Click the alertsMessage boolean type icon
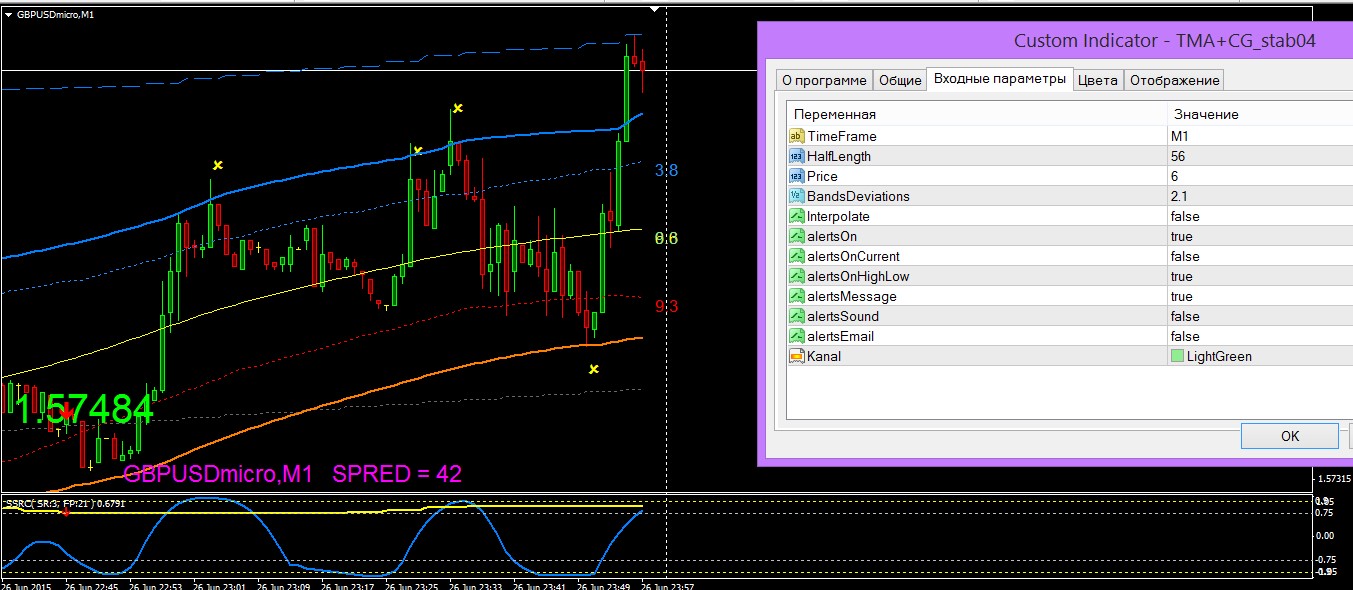This screenshot has height=590, width=1353. pos(797,296)
